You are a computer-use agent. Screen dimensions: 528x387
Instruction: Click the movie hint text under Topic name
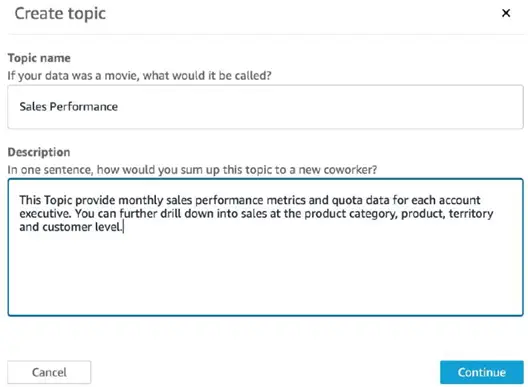(139, 75)
